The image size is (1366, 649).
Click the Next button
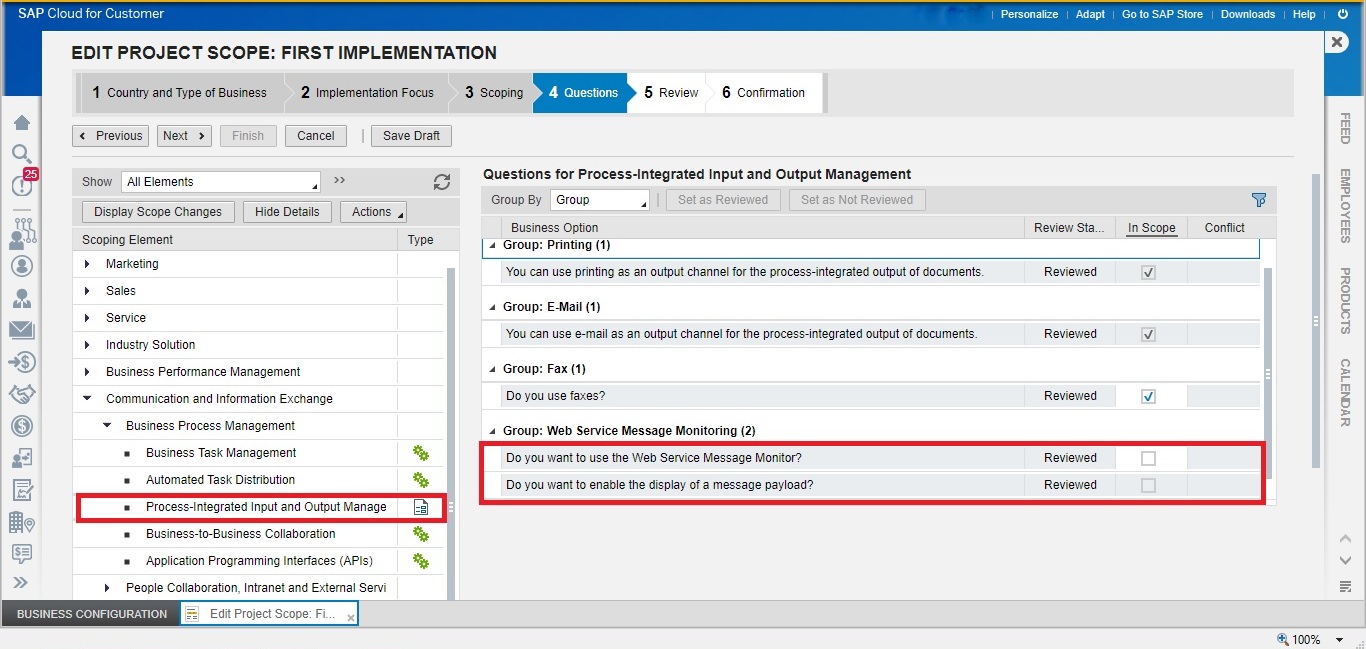pos(184,136)
